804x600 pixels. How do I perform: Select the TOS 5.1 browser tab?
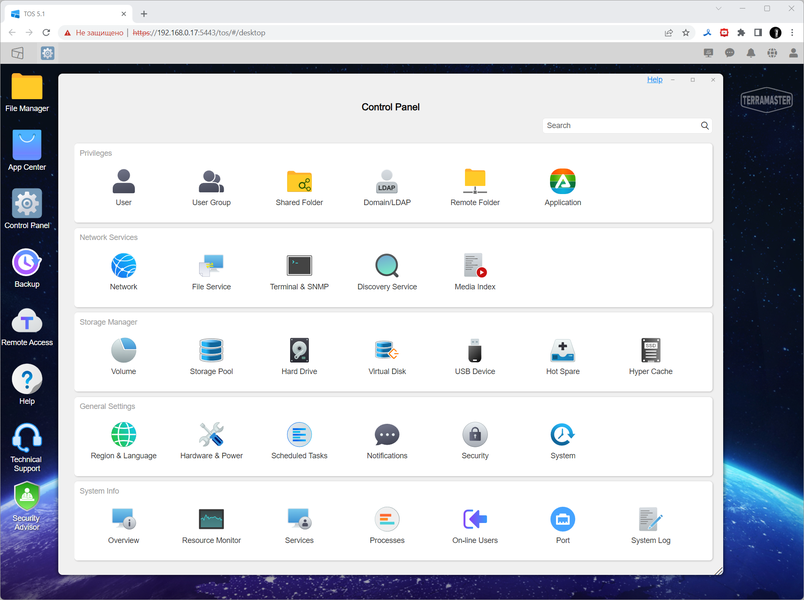[68, 14]
